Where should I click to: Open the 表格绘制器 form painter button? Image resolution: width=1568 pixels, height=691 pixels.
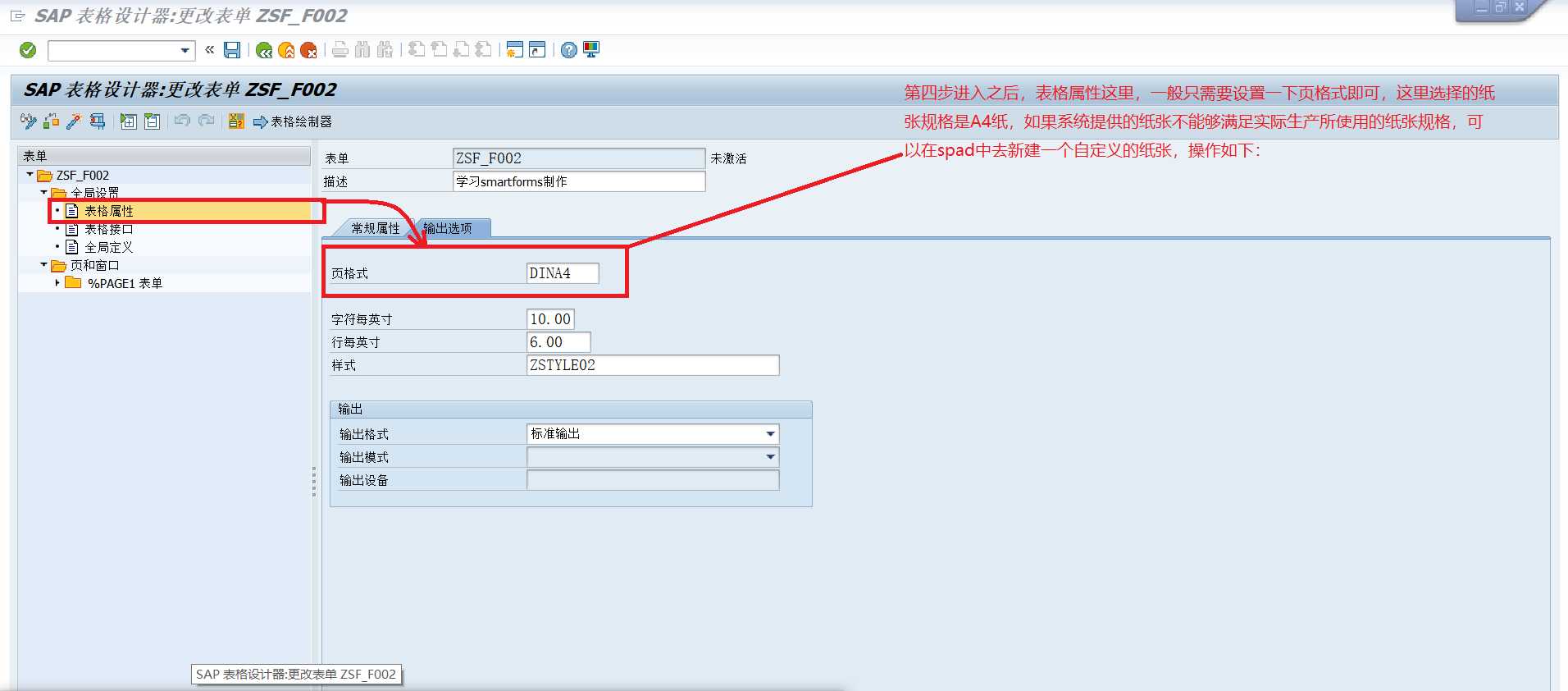pyautogui.click(x=293, y=121)
